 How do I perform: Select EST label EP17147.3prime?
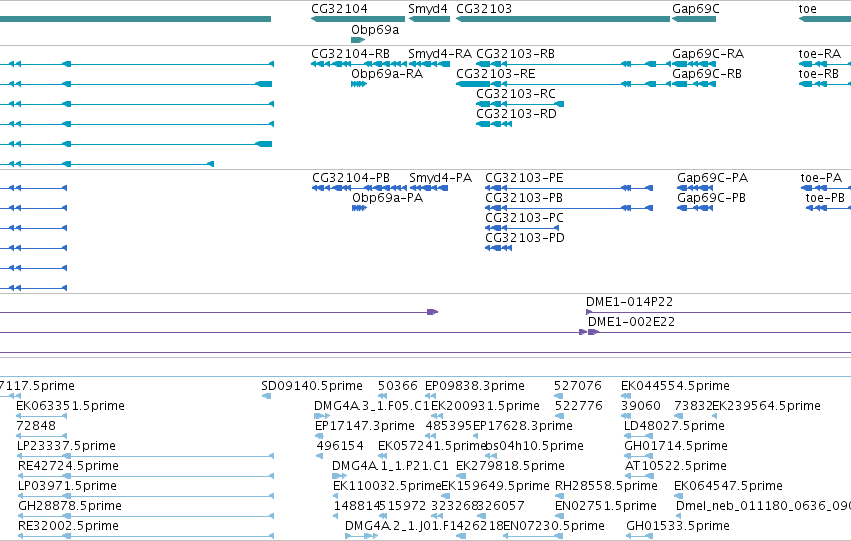[364, 426]
